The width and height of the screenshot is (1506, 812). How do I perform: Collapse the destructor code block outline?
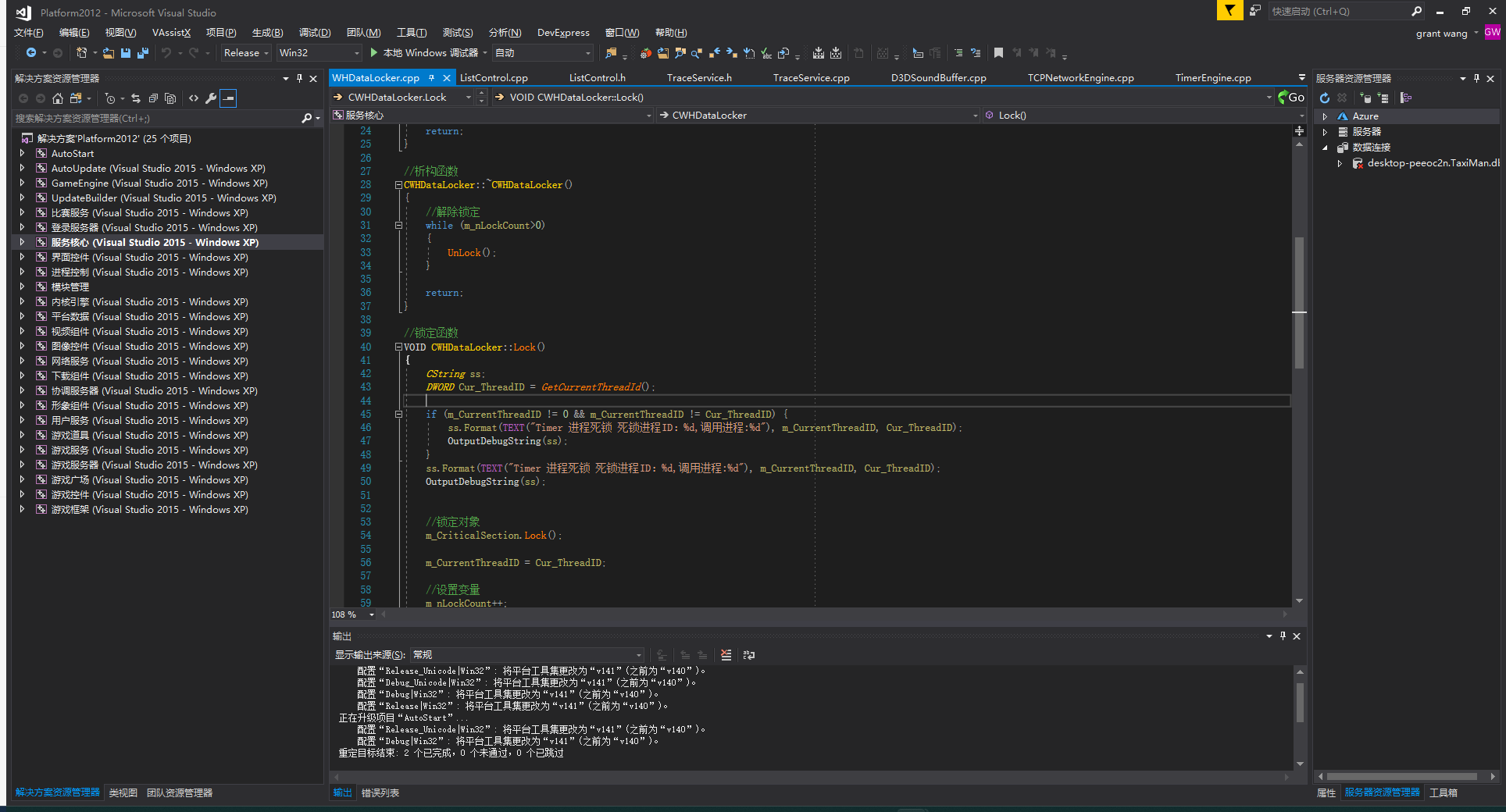coord(398,185)
